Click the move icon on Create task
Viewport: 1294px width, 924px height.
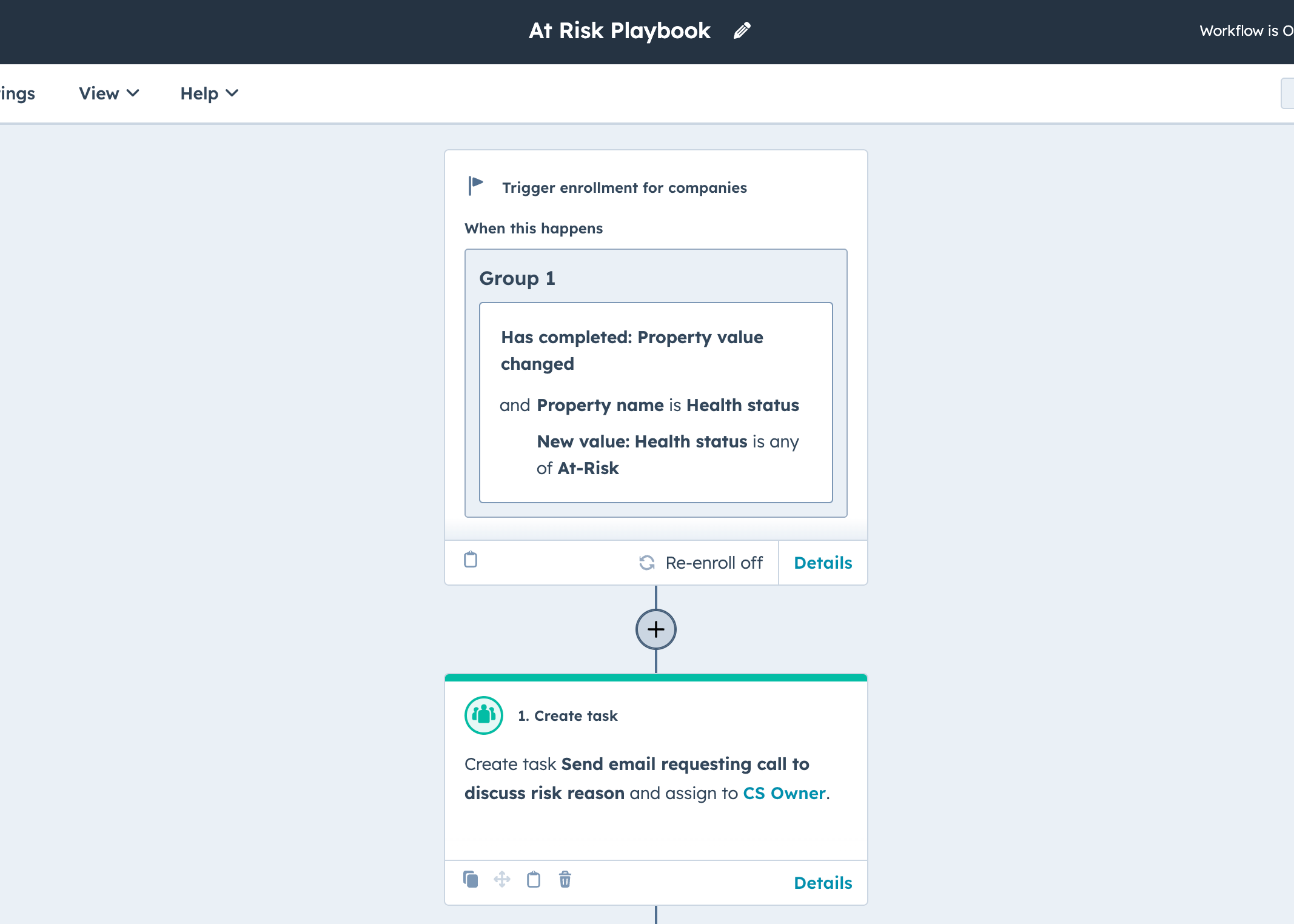(502, 879)
